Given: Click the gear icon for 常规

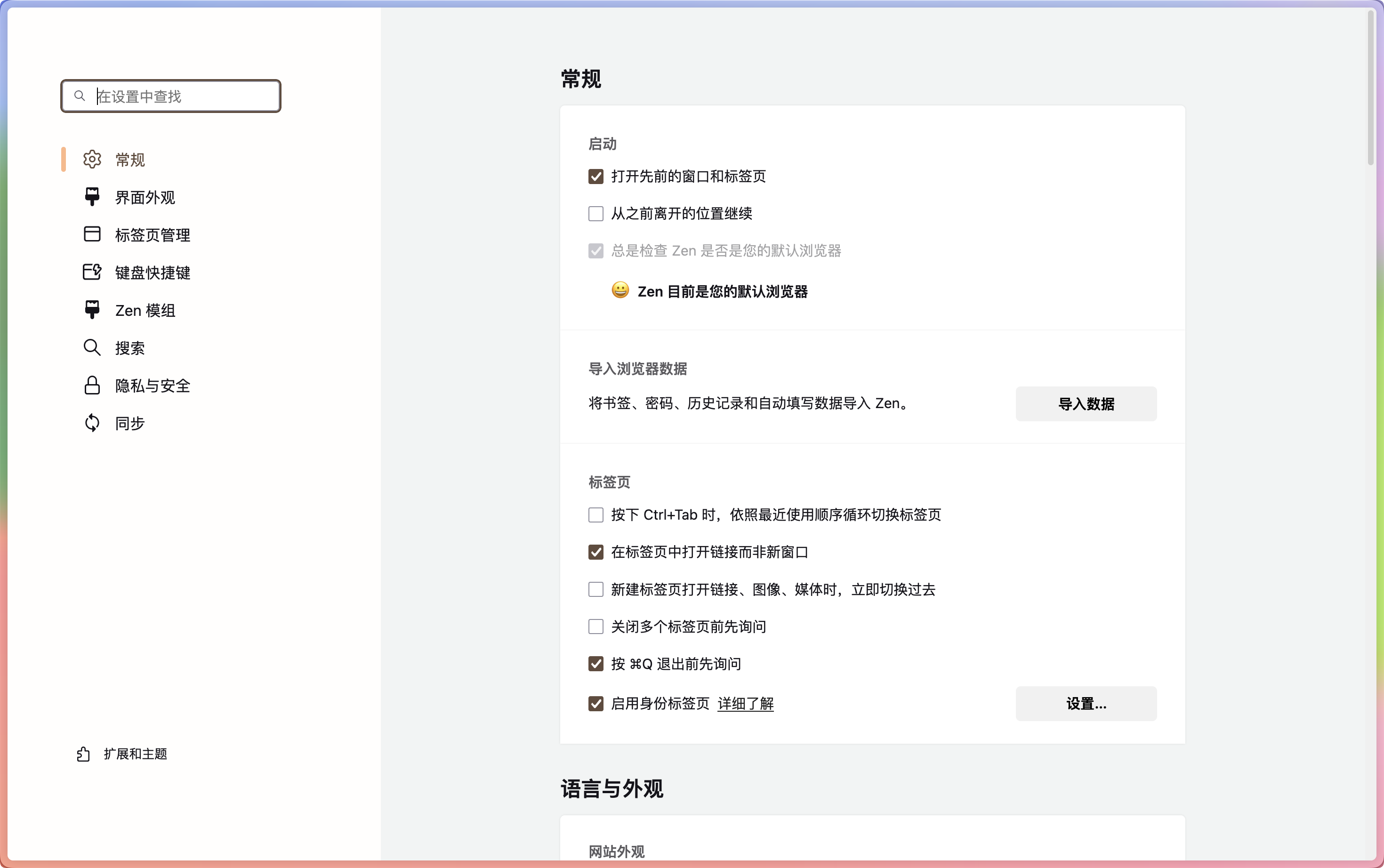Looking at the screenshot, I should point(92,159).
